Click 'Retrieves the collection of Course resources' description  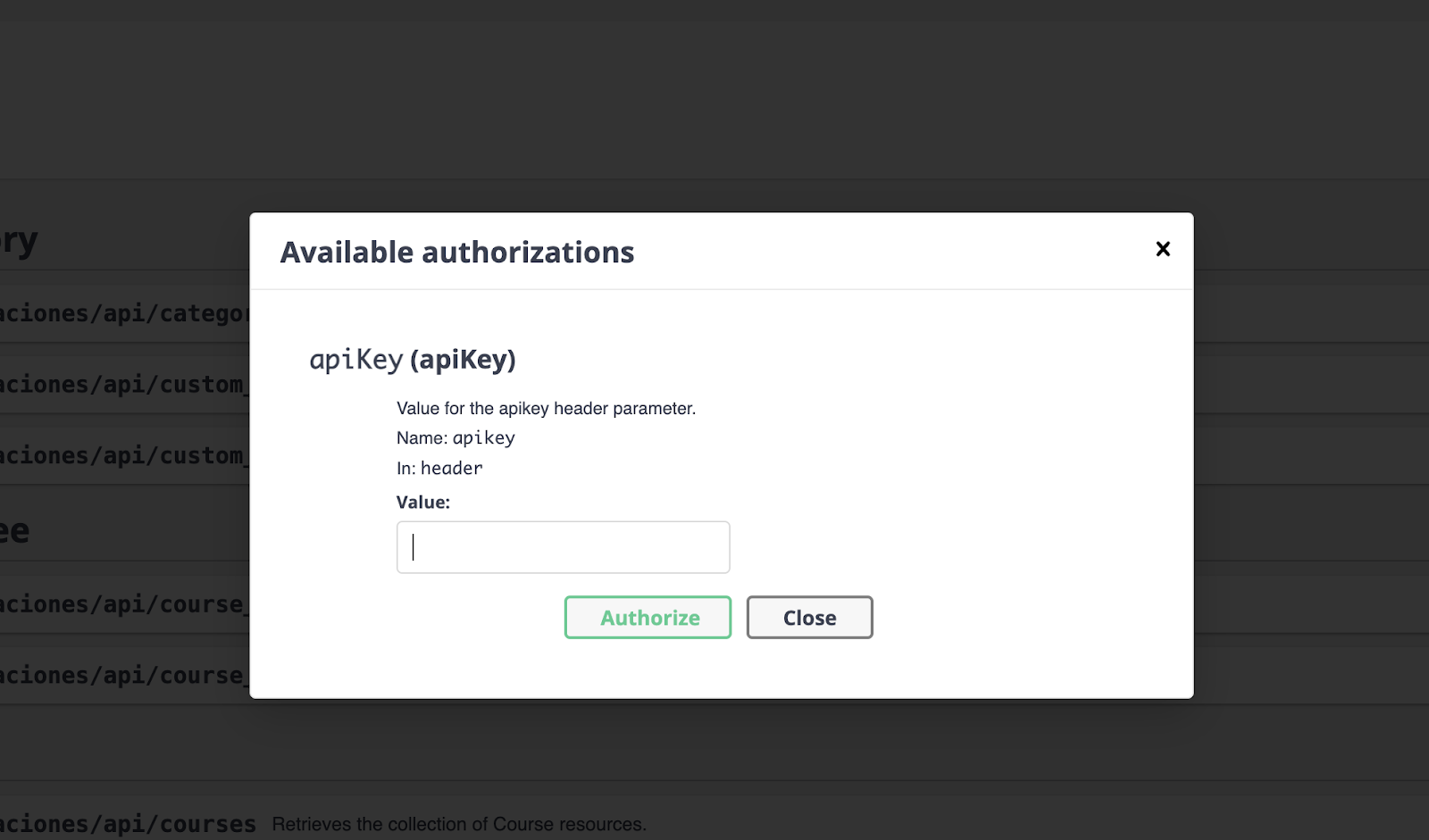pyautogui.click(x=458, y=824)
